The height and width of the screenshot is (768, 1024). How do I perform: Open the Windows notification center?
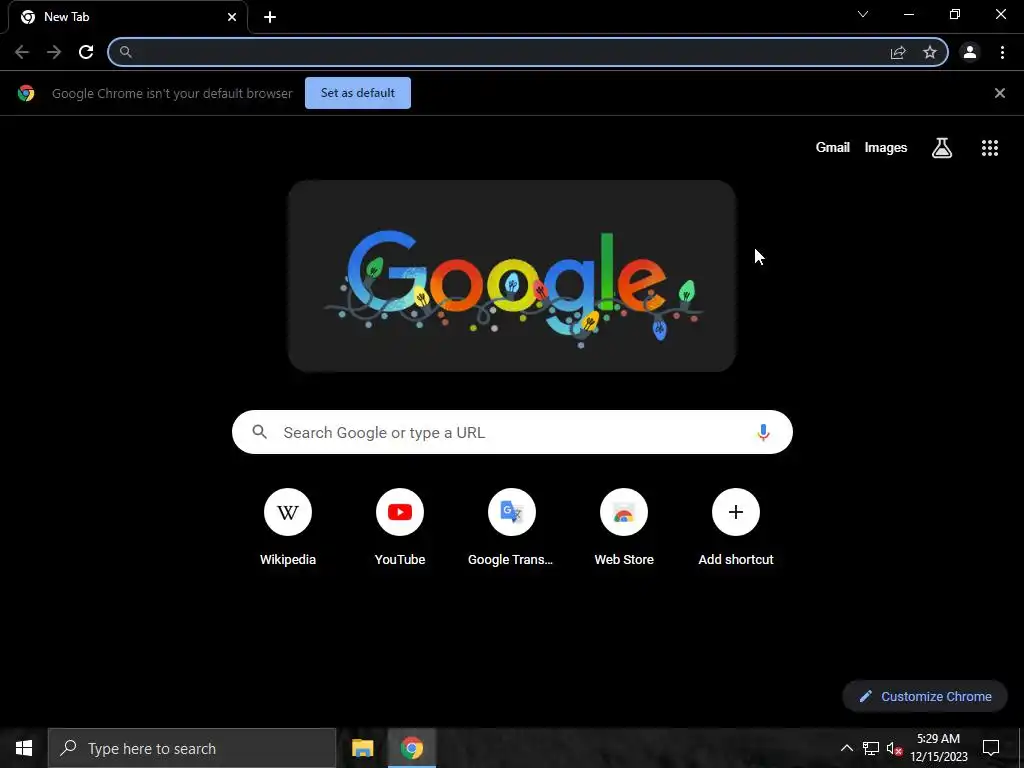coord(991,748)
